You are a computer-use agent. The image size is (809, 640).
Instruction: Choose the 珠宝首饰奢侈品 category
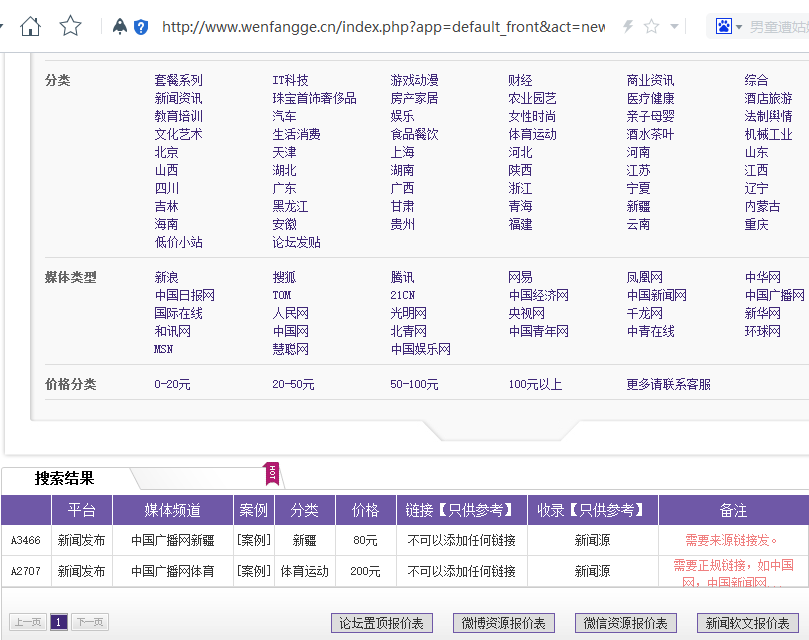(x=315, y=99)
